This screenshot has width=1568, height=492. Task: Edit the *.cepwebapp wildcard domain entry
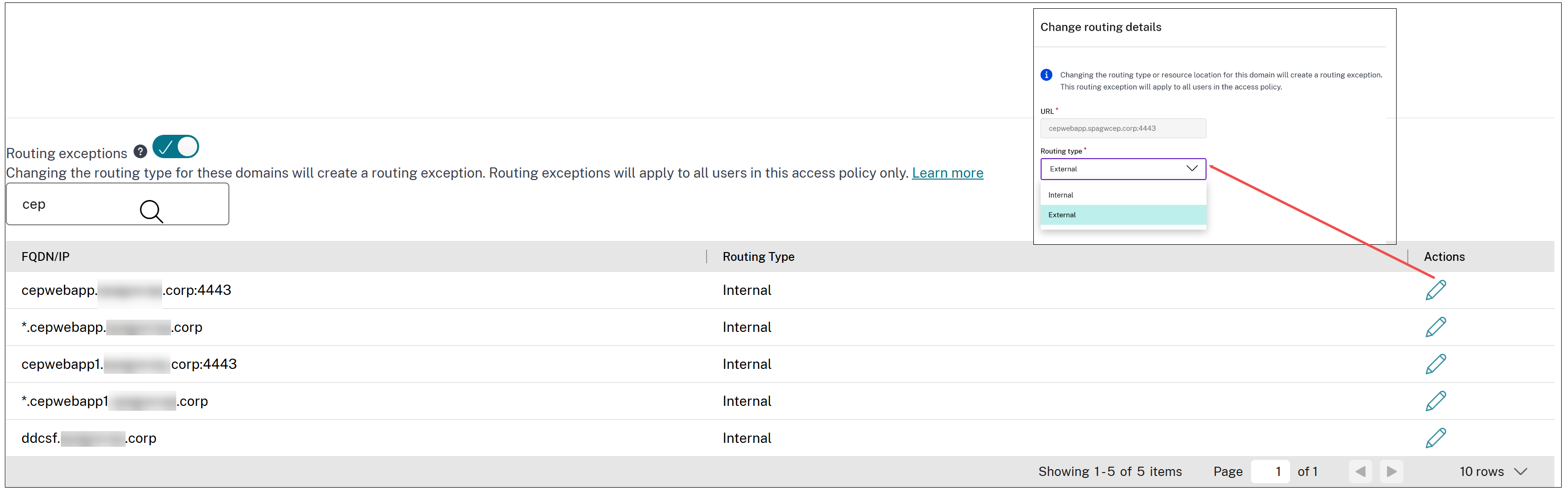pos(1436,327)
